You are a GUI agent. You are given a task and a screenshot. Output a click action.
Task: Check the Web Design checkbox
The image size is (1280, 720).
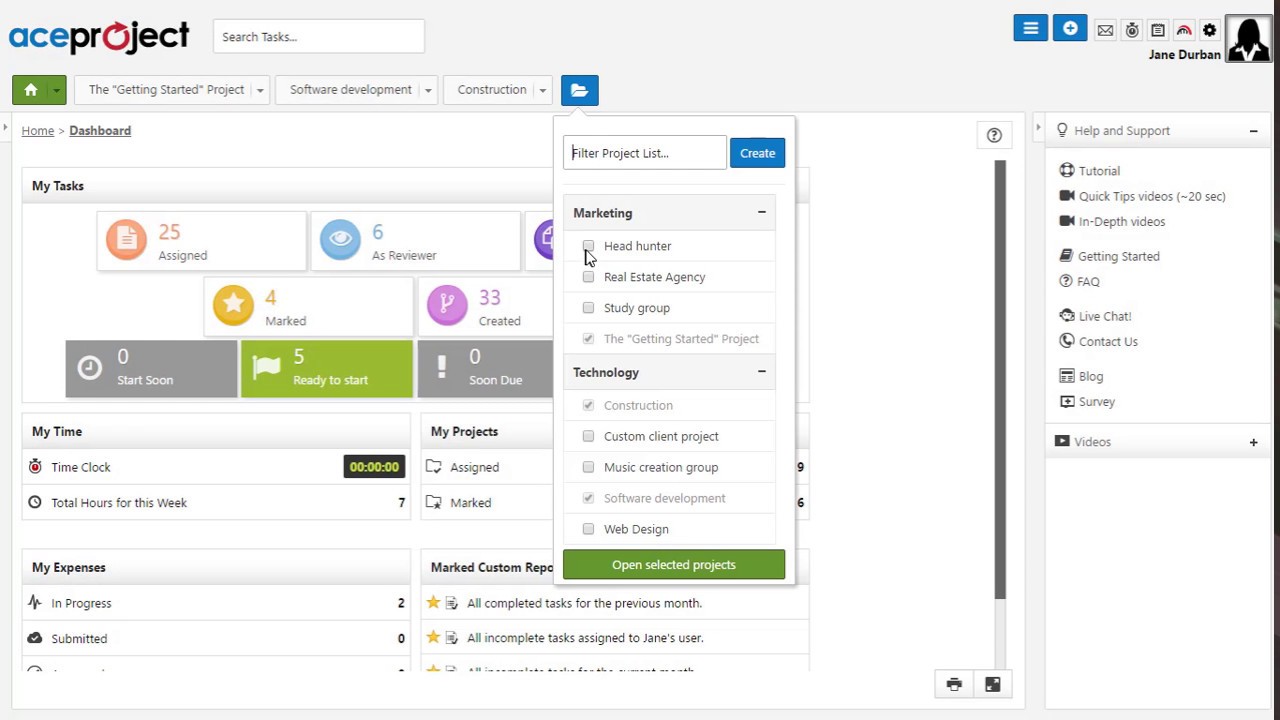588,529
